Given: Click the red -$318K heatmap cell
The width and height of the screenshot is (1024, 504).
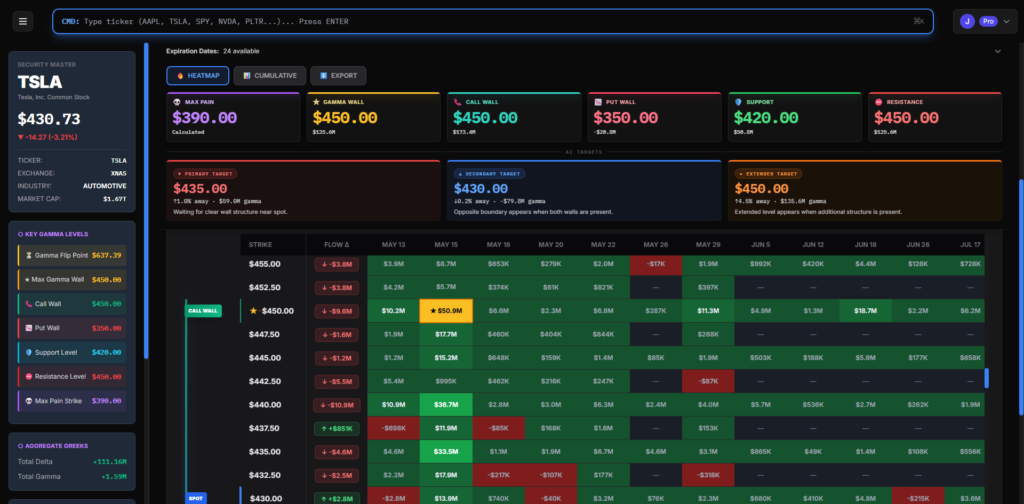Looking at the screenshot, I should pos(708,475).
